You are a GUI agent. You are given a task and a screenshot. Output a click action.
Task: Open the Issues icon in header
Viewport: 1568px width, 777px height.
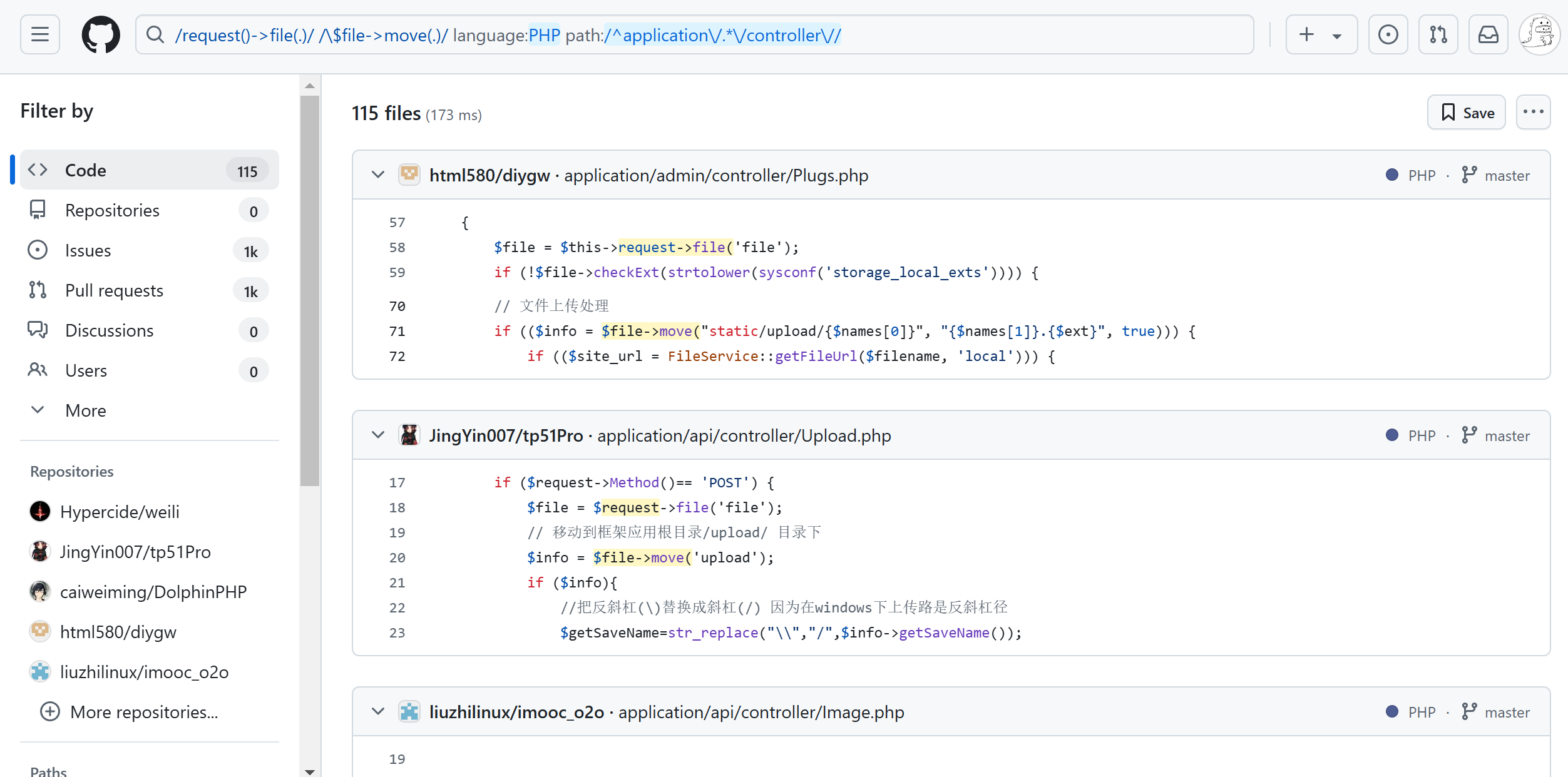[1388, 34]
